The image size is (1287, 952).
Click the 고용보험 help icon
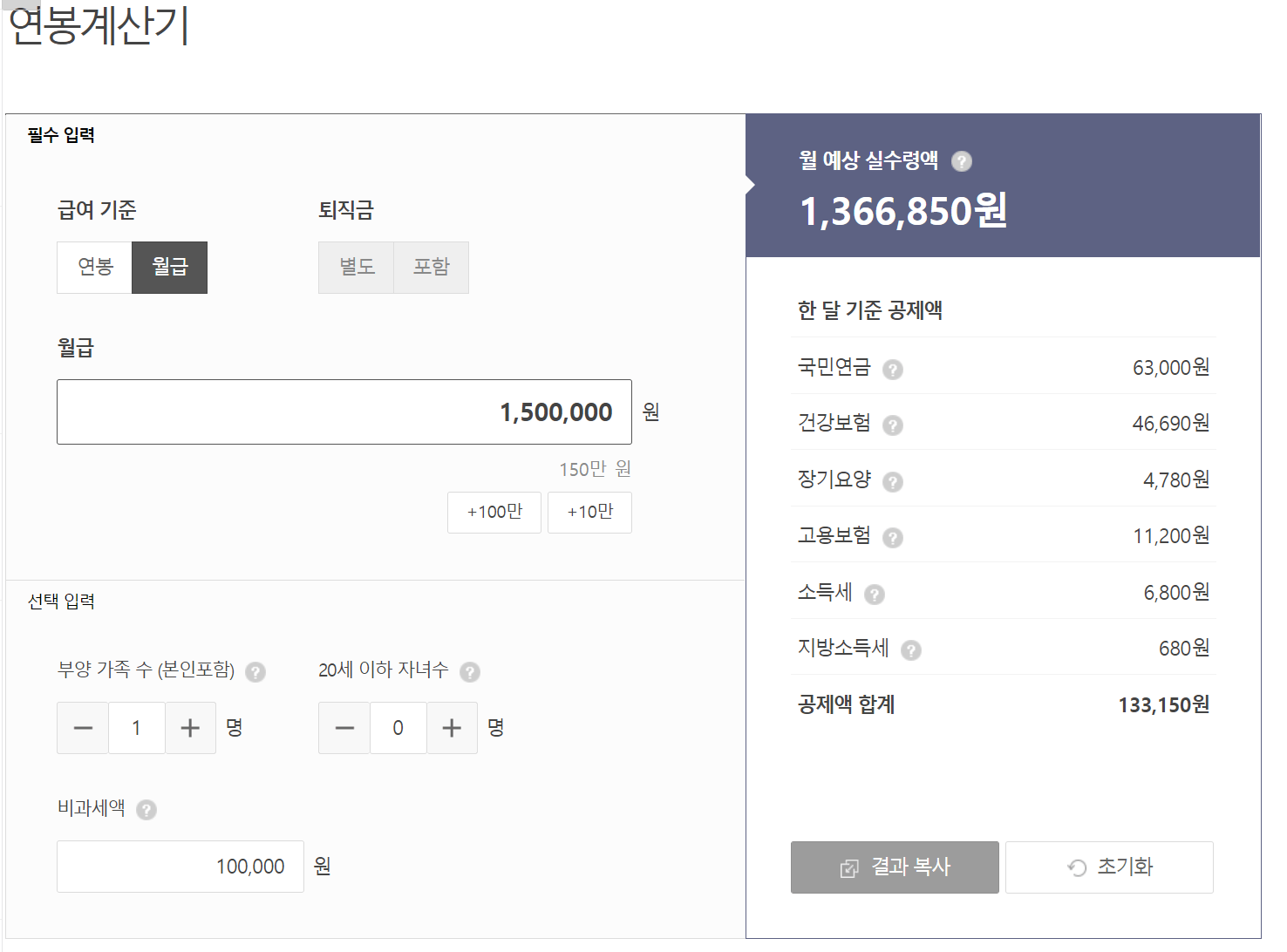892,538
